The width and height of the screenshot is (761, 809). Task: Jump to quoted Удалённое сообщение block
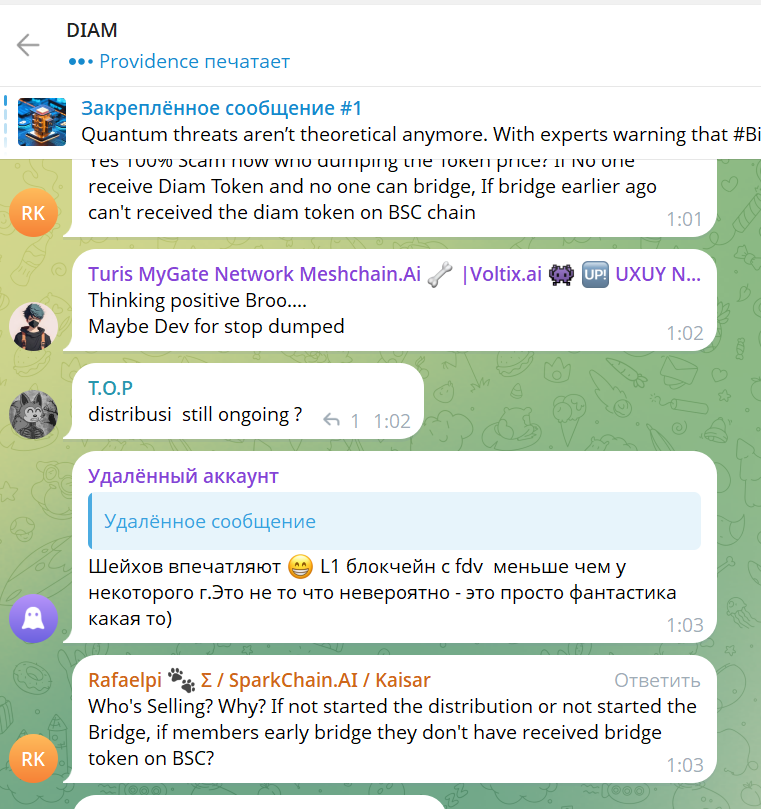tap(395, 521)
